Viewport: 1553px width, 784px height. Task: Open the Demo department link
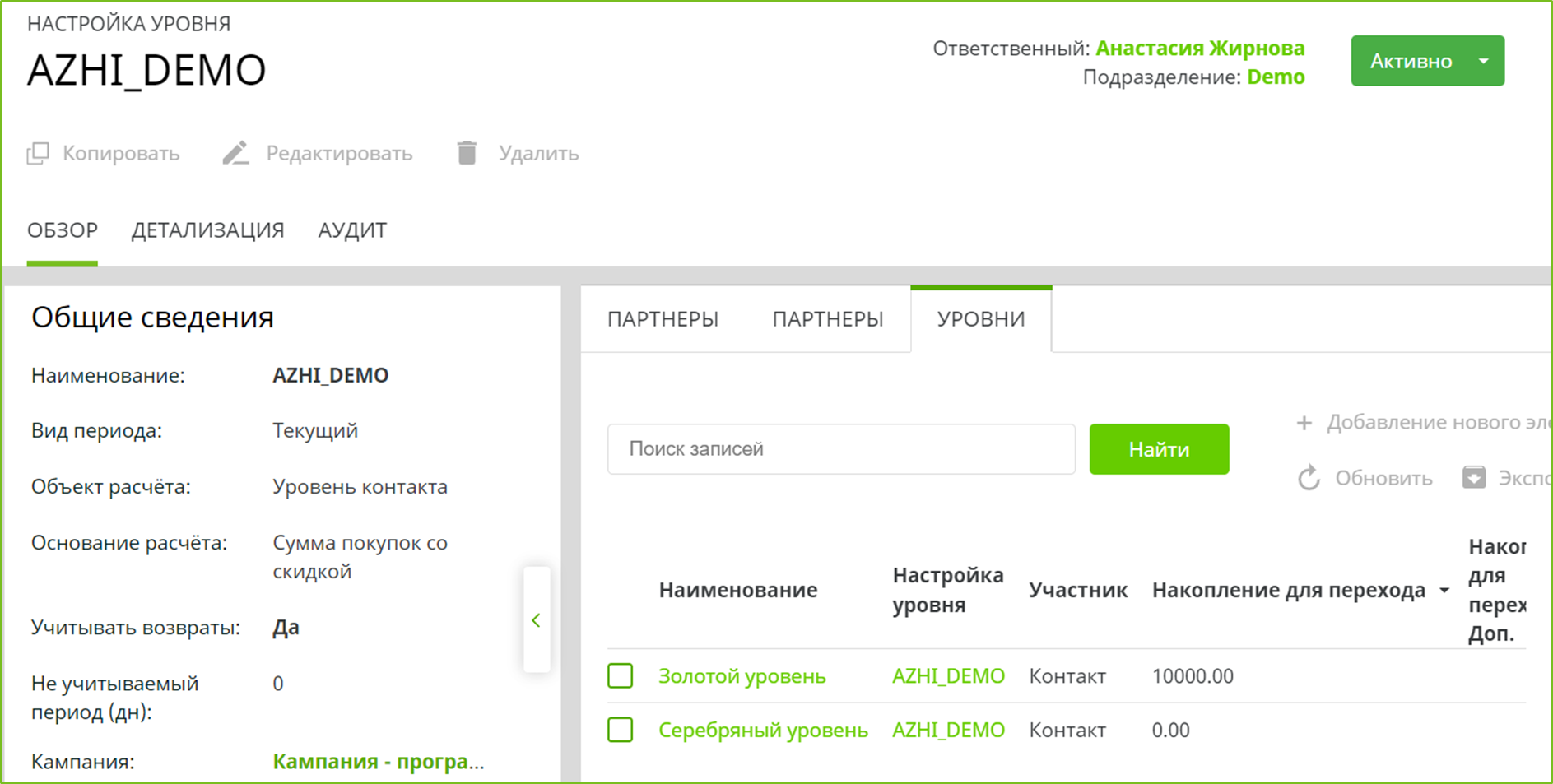1276,77
